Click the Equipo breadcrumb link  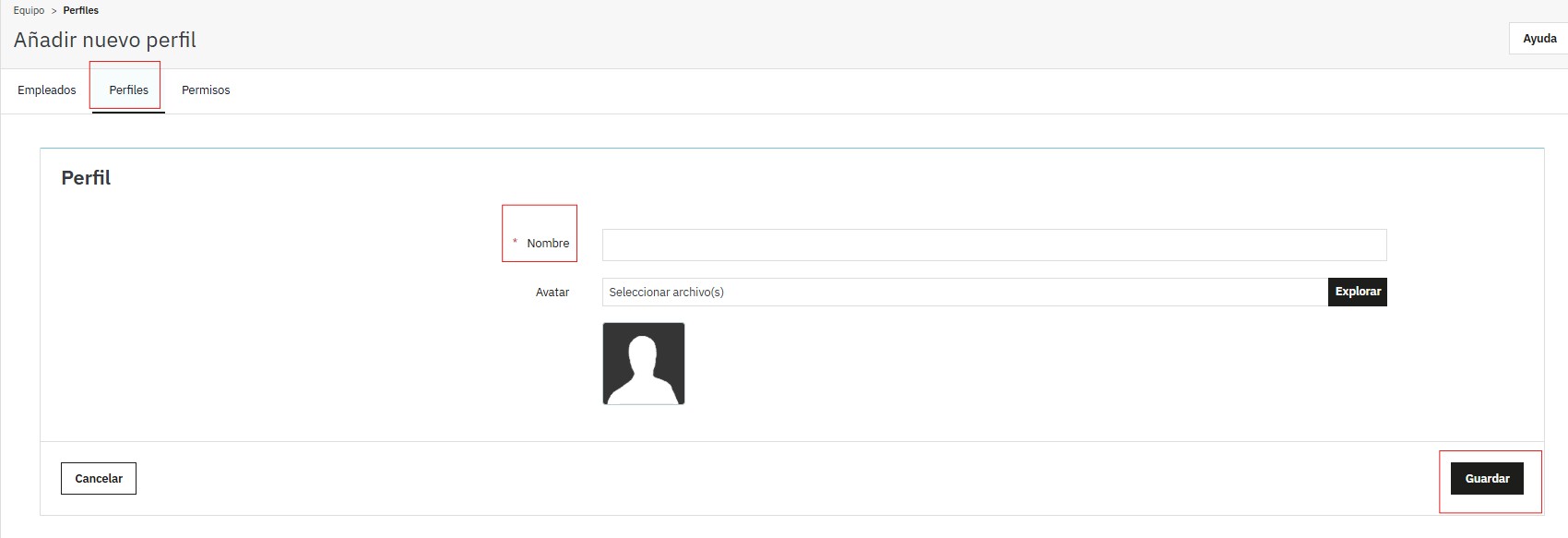29,10
